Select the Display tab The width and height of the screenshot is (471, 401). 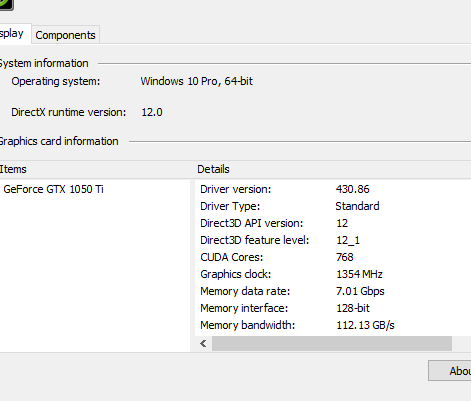click(15, 33)
